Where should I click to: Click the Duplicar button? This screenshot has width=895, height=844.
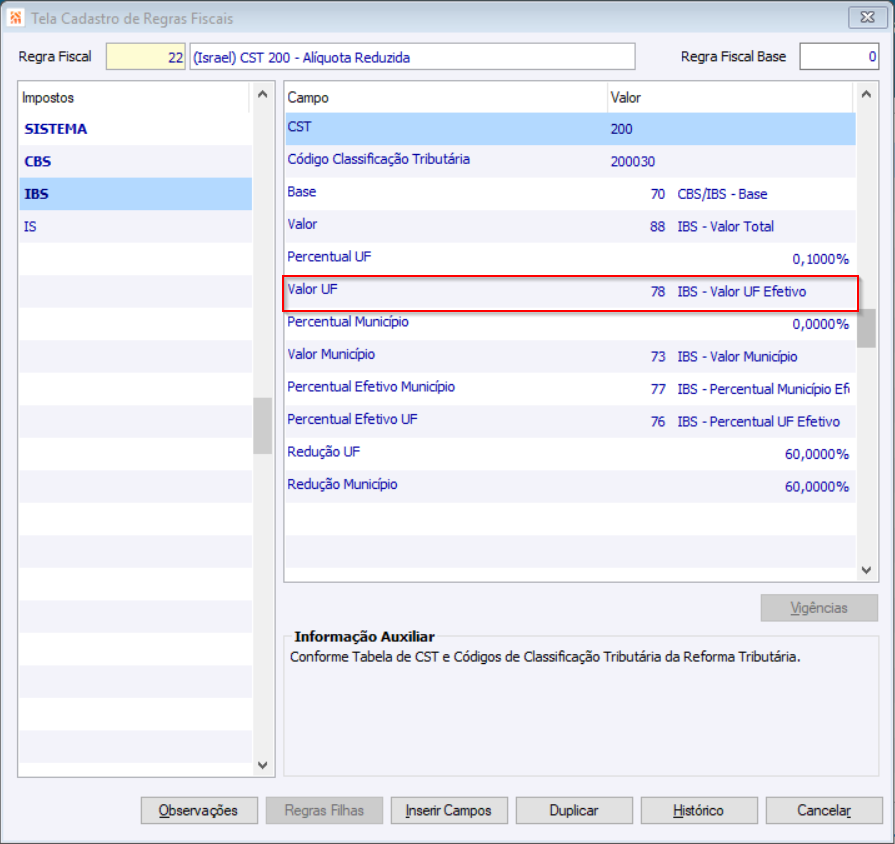click(574, 810)
